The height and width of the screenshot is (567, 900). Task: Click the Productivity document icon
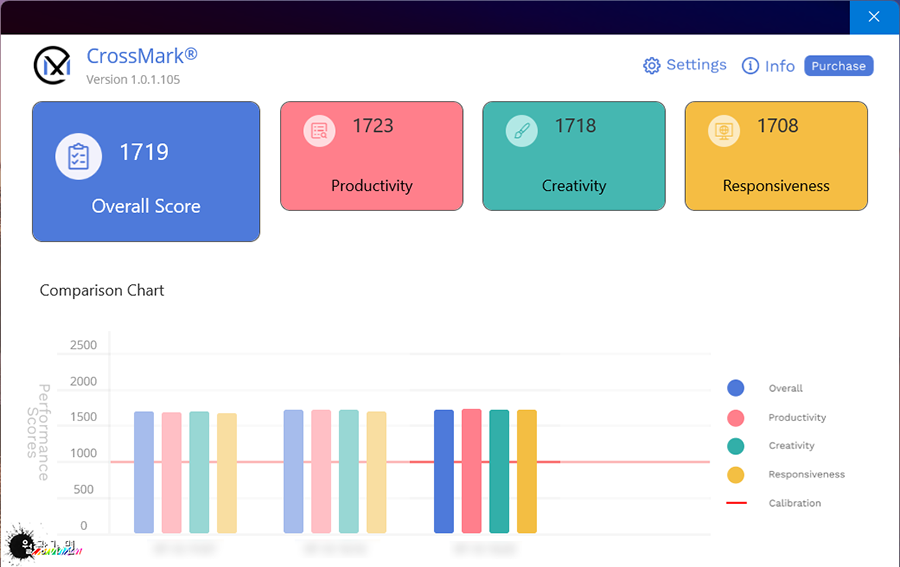[x=319, y=131]
